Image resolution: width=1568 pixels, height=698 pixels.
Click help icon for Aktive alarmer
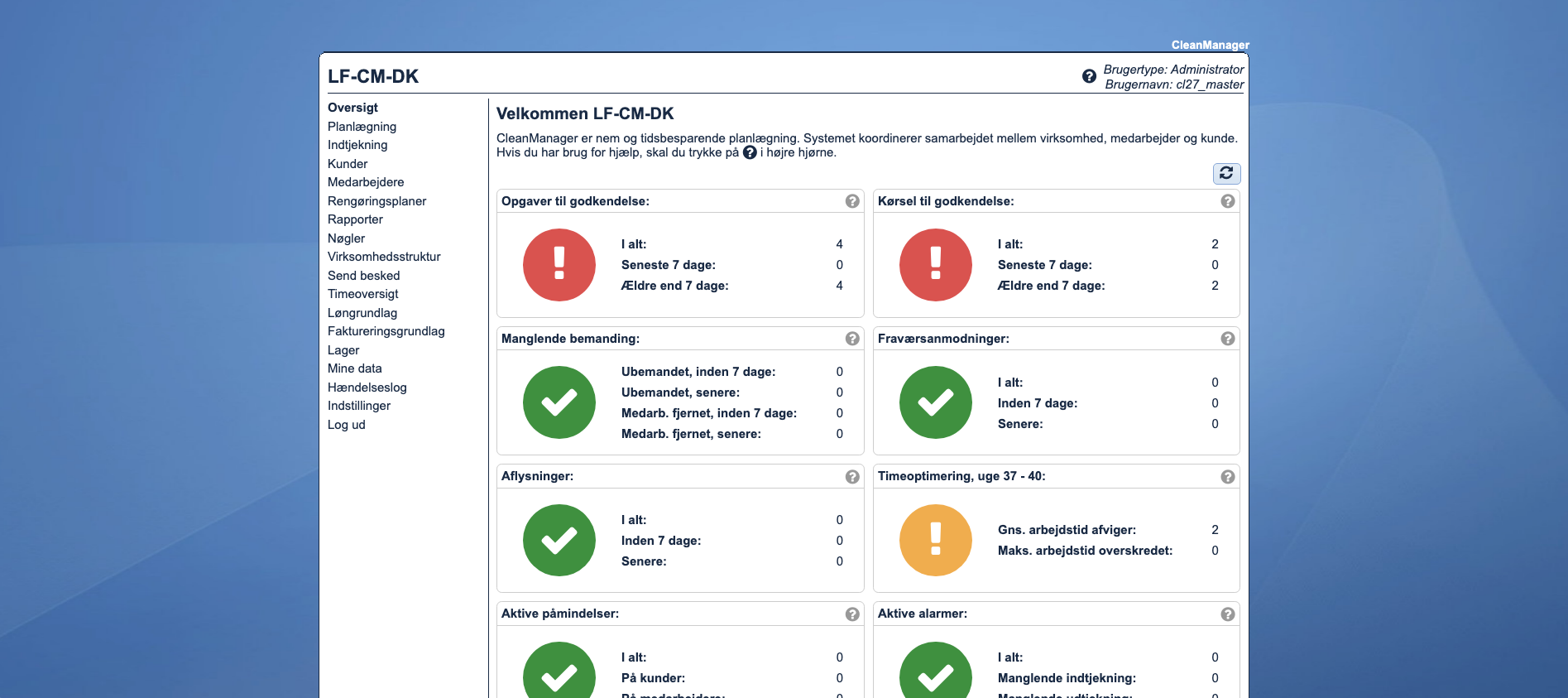click(x=1227, y=614)
